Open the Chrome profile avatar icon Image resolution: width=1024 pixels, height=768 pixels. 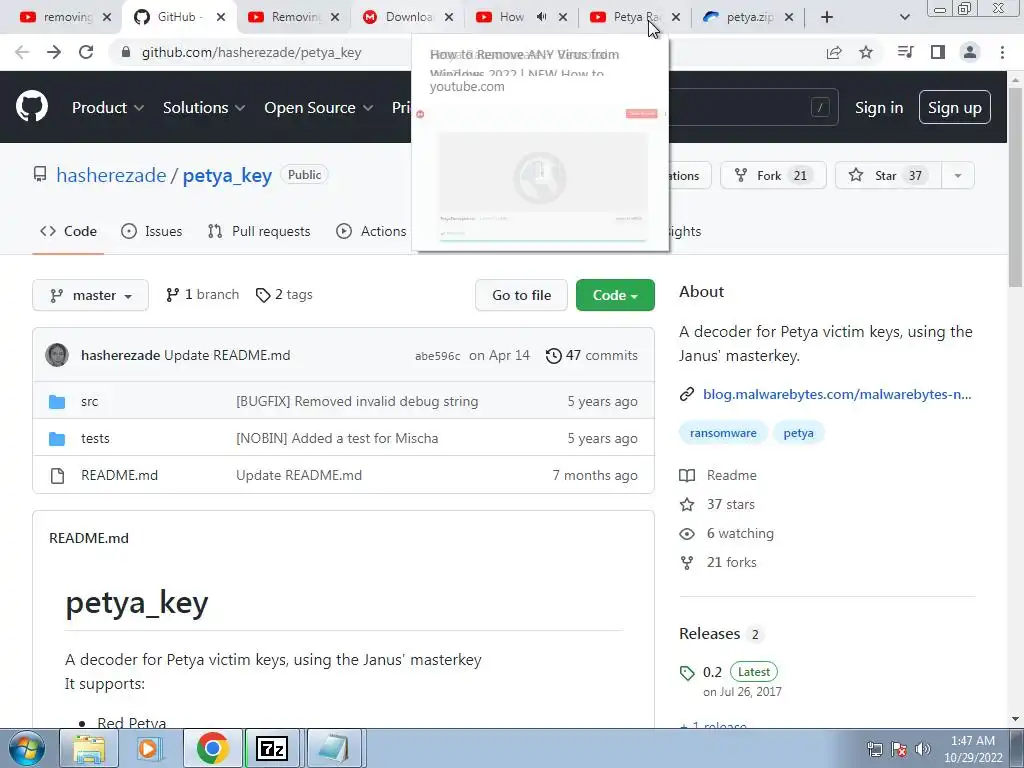point(970,52)
